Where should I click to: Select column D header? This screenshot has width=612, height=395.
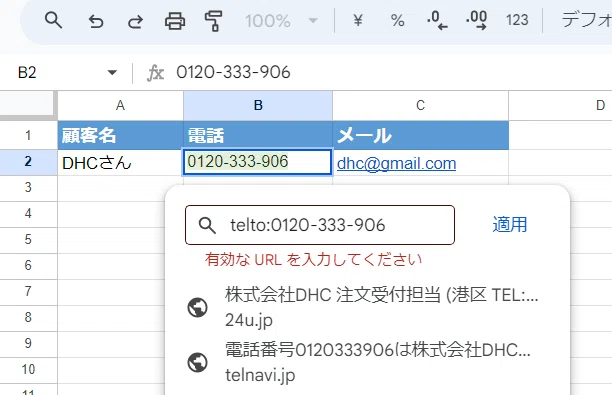point(561,105)
